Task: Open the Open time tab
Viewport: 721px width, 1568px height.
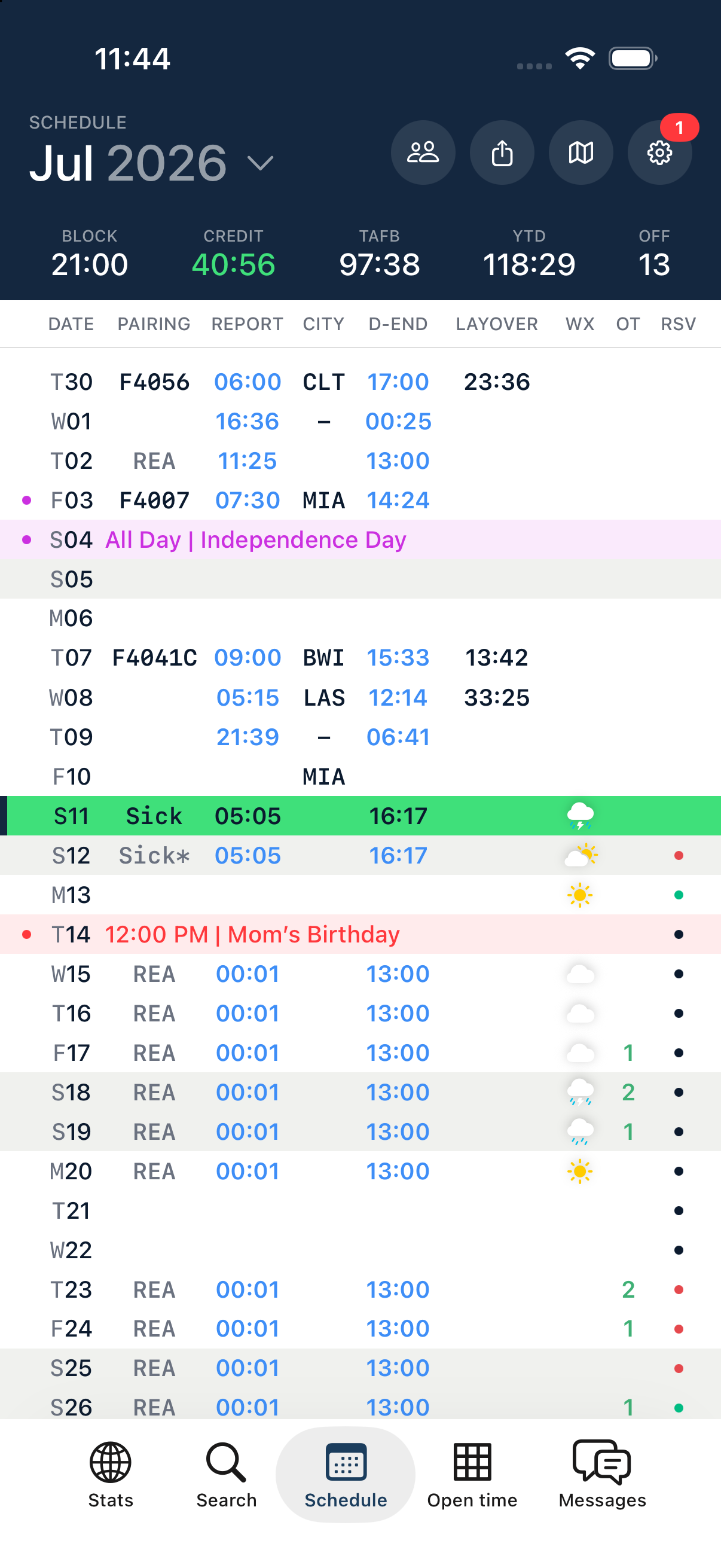Action: 472,1475
